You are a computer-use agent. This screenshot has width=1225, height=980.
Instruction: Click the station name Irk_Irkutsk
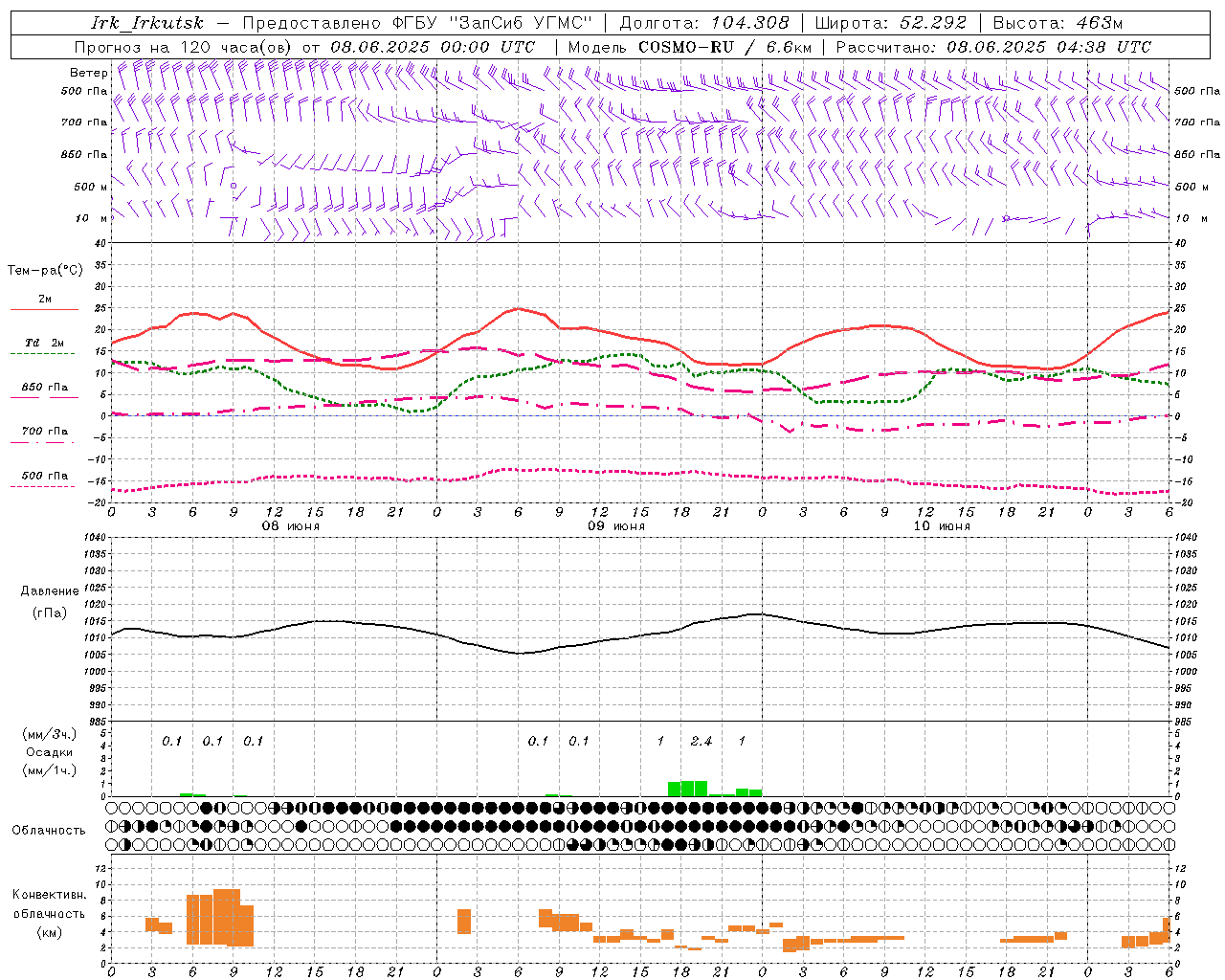147,23
